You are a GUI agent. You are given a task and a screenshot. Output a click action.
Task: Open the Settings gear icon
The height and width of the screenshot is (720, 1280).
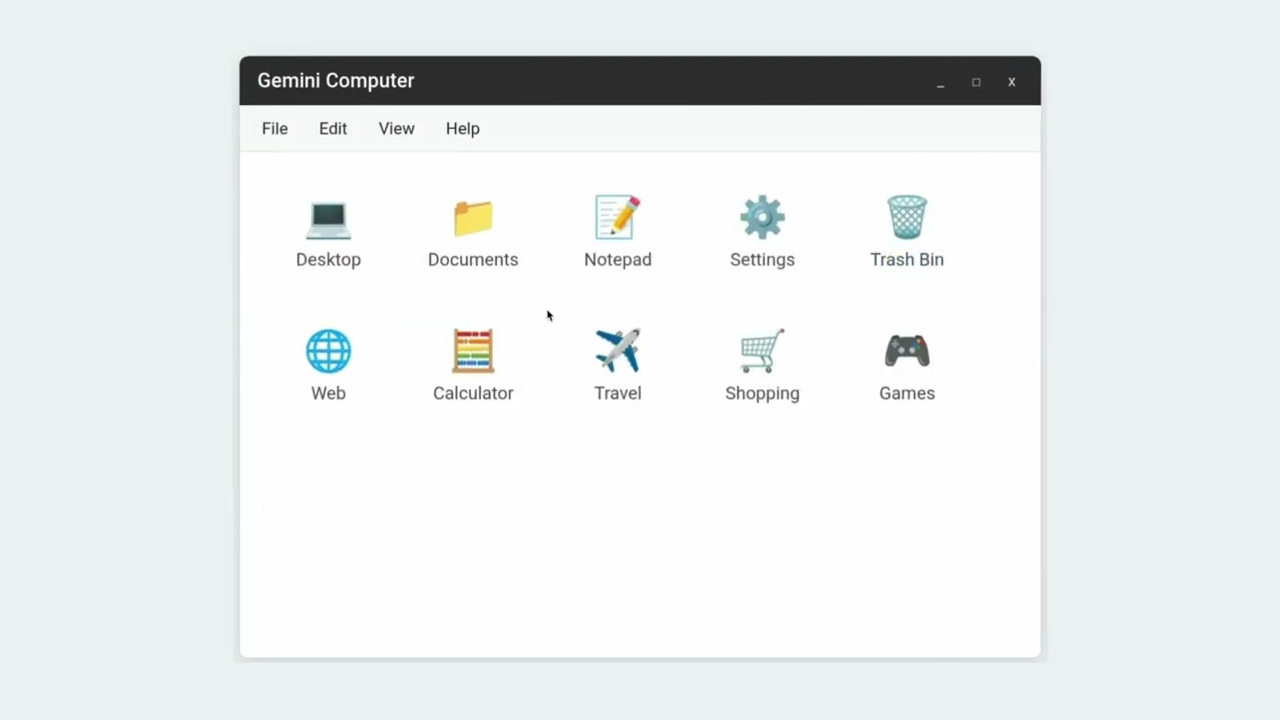point(762,218)
